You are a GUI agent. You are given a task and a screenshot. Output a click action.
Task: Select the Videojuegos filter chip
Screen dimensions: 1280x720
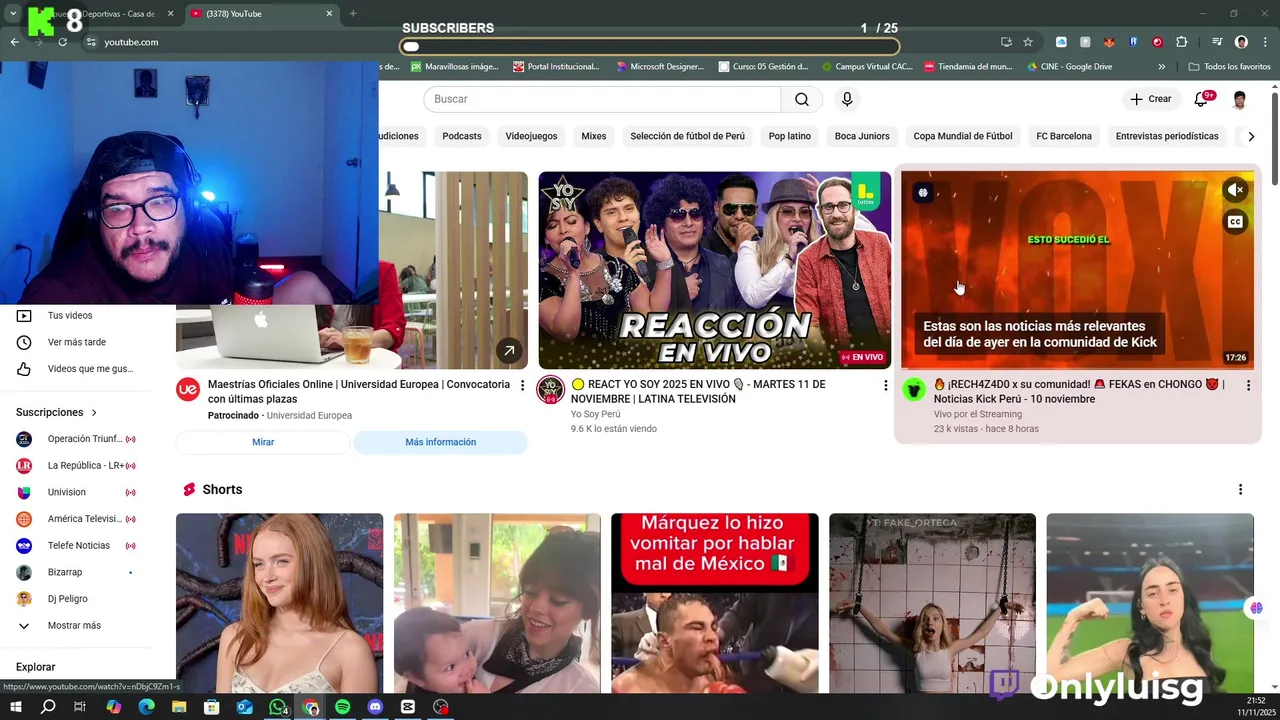(x=531, y=136)
